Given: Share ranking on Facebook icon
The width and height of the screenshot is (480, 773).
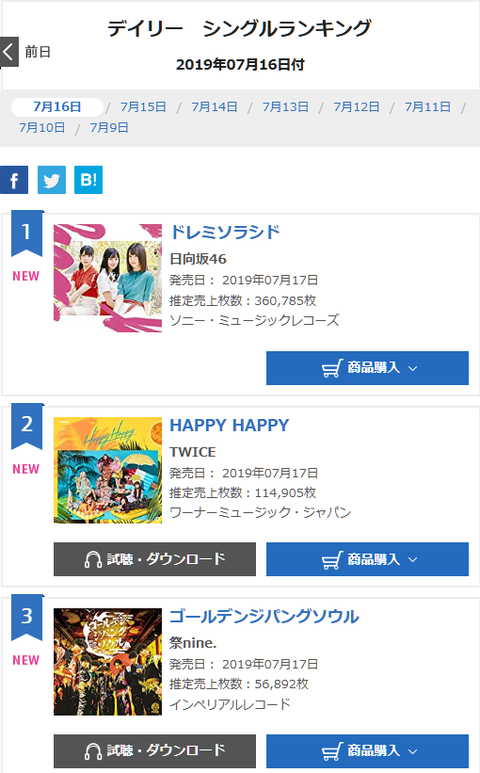Looking at the screenshot, I should pos(14,180).
